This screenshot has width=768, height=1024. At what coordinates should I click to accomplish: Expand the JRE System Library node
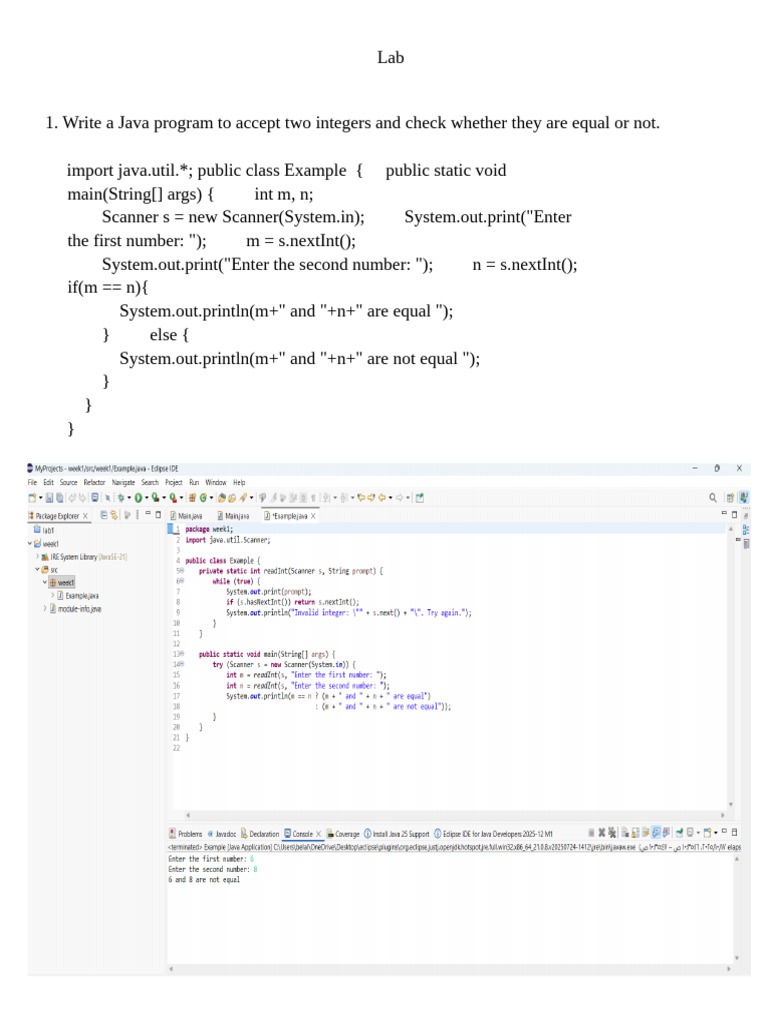(37, 557)
